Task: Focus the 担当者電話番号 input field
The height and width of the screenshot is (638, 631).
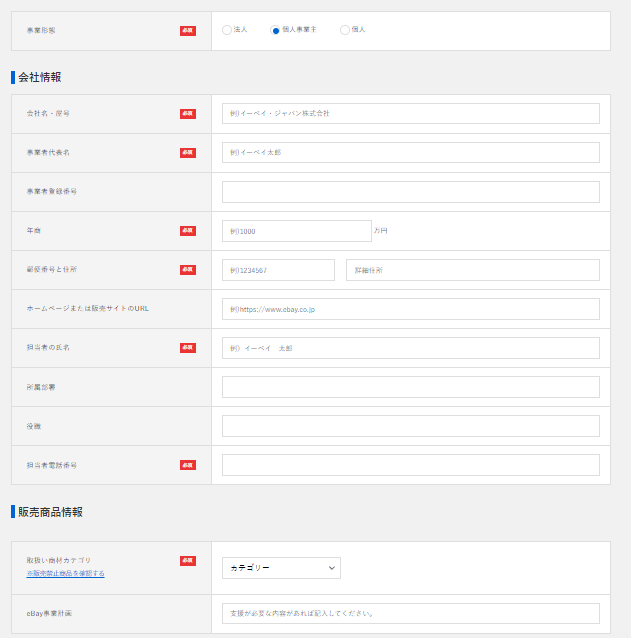Action: coord(410,465)
